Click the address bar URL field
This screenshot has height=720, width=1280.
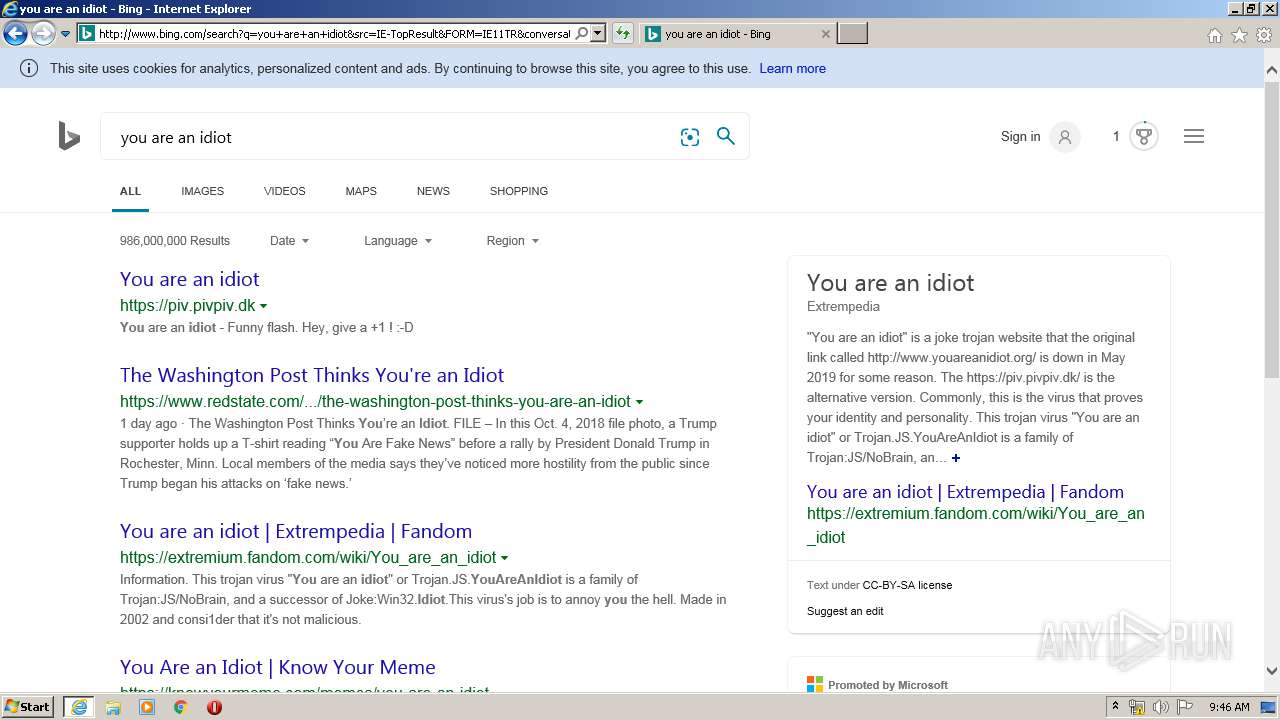coord(334,34)
